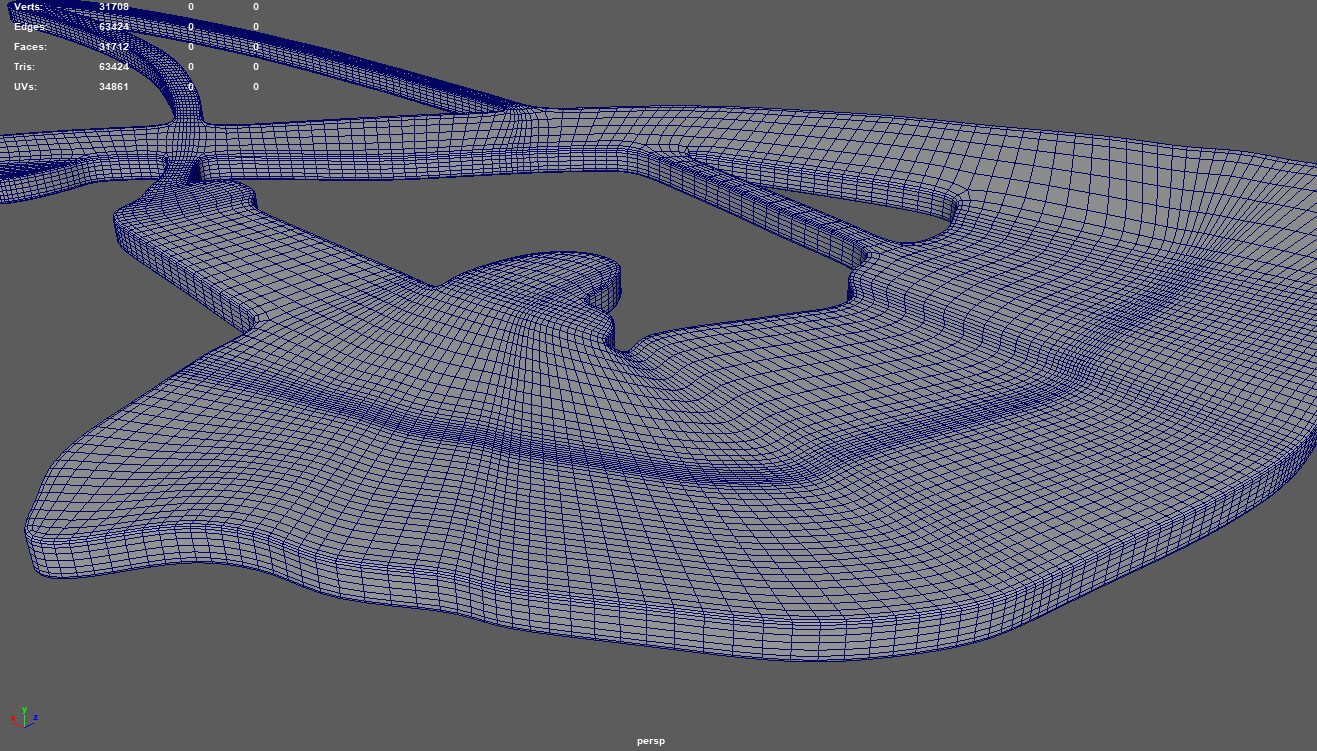Click the UVs label in the HUD

tap(26, 87)
